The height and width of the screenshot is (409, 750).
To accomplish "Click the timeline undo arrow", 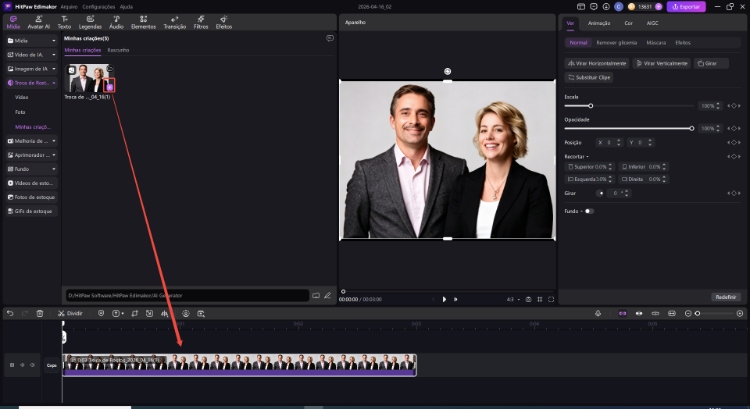I will [x=10, y=313].
